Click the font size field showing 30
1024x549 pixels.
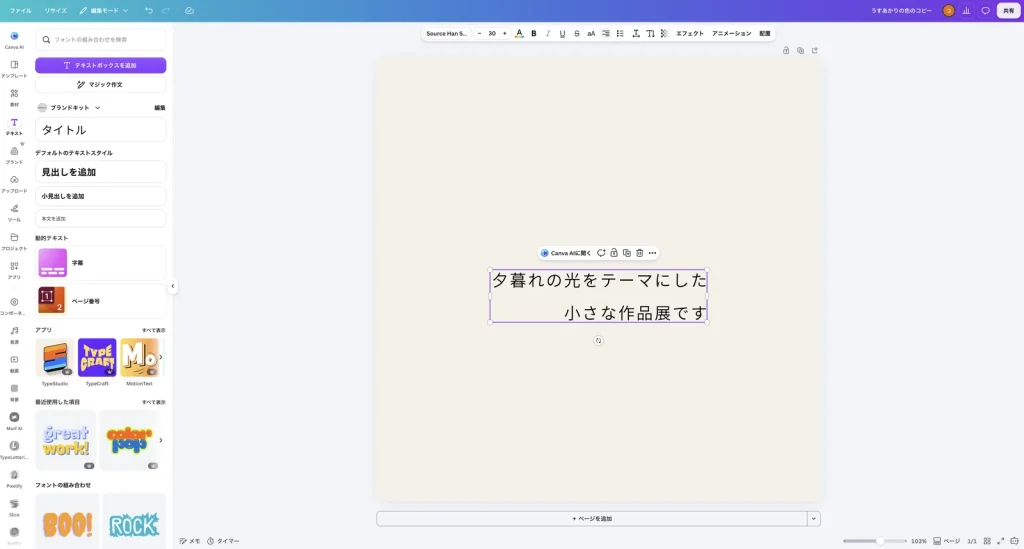[492, 33]
